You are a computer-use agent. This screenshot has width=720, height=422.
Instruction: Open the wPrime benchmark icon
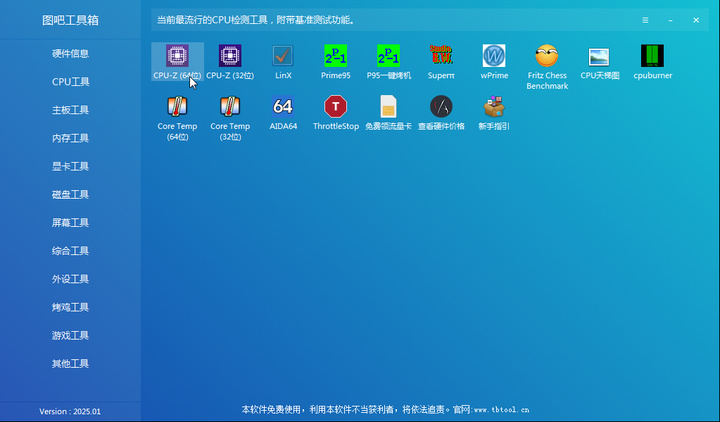(x=494, y=62)
